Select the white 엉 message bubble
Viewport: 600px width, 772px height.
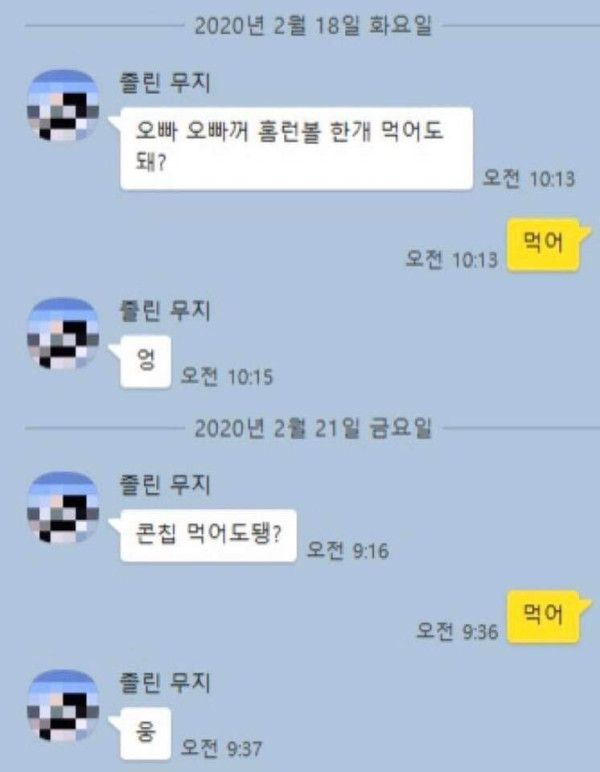point(146,362)
